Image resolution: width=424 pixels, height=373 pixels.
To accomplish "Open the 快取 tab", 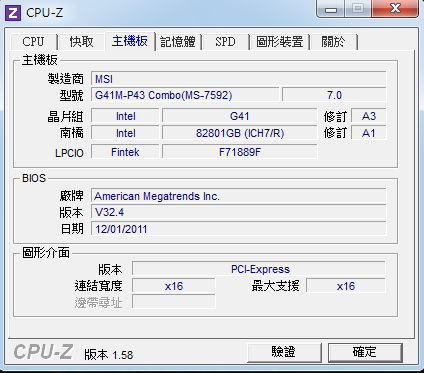I will 82,42.
